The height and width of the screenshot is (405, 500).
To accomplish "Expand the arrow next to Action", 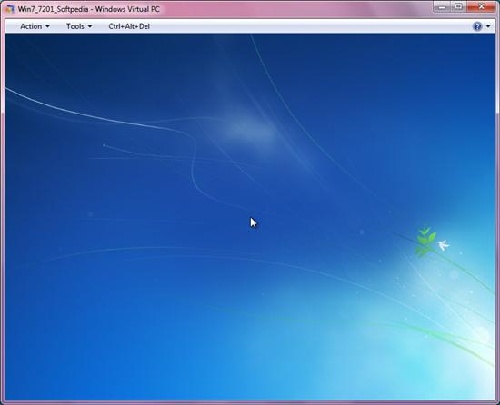I will 47,26.
